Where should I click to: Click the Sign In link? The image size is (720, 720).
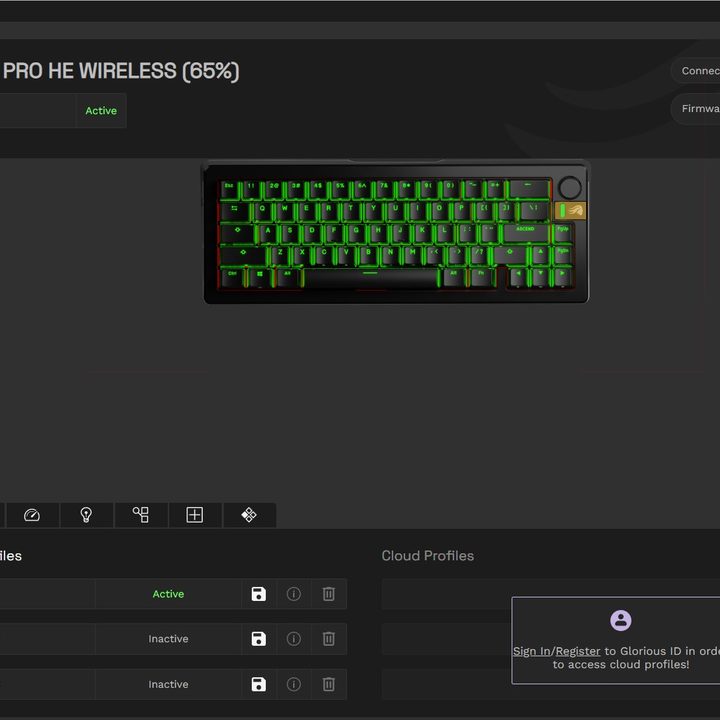pyautogui.click(x=531, y=651)
